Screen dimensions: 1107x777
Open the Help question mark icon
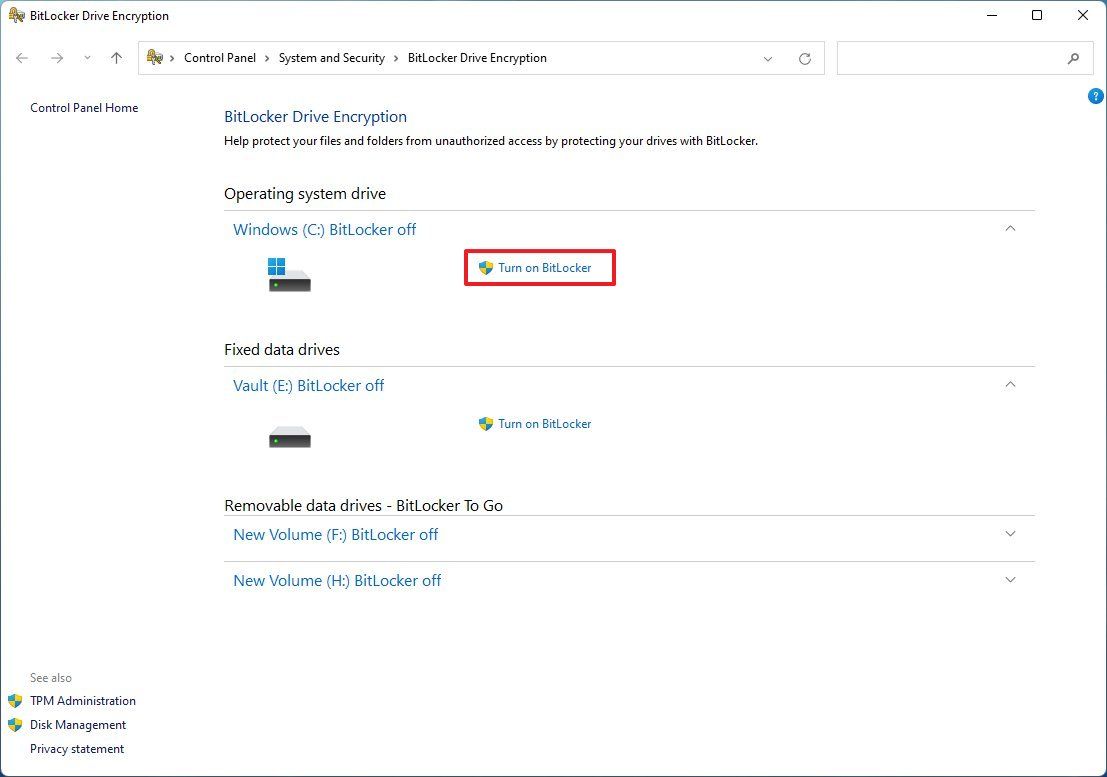coord(1095,95)
